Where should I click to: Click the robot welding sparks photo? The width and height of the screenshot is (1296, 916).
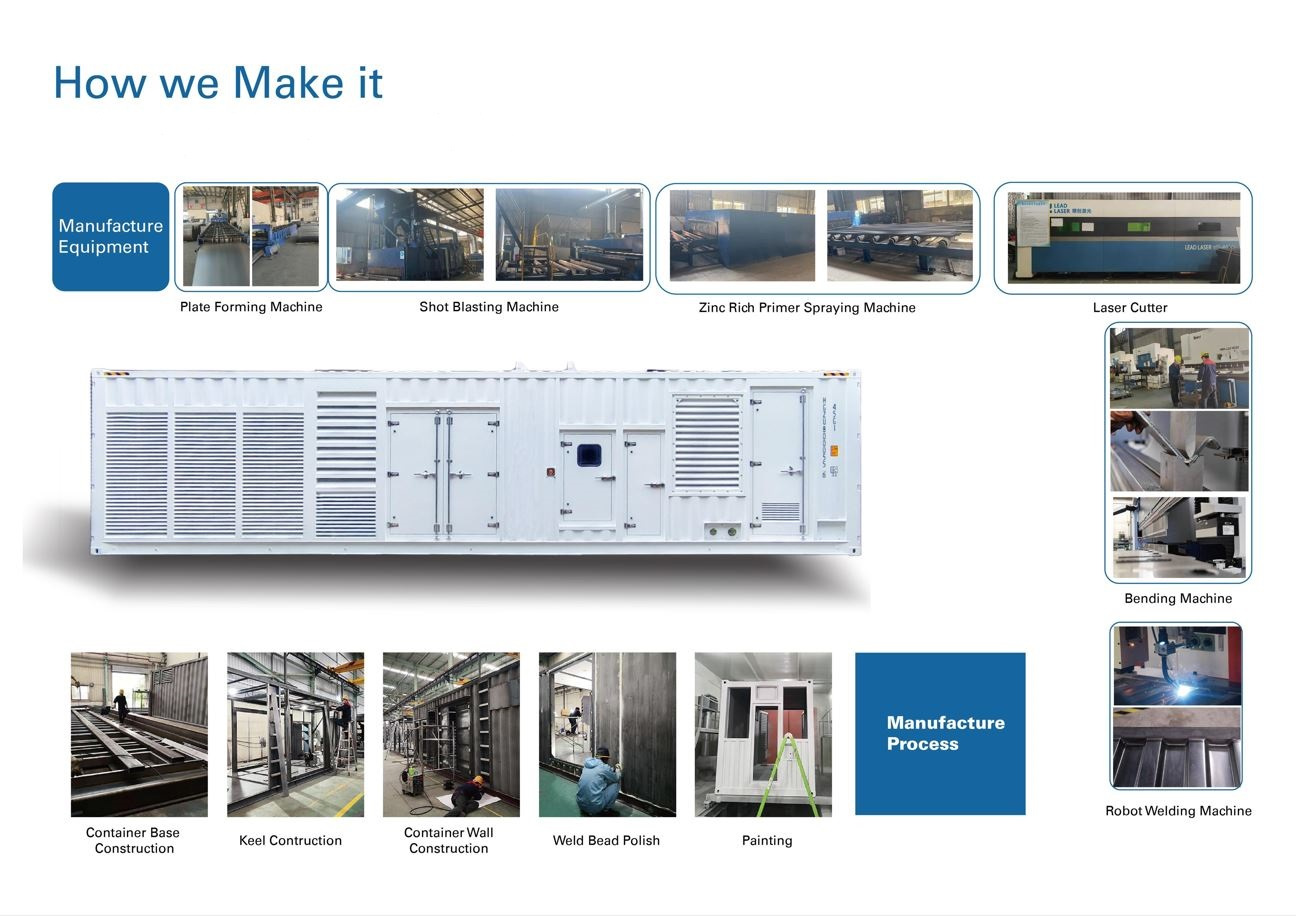click(x=1177, y=666)
